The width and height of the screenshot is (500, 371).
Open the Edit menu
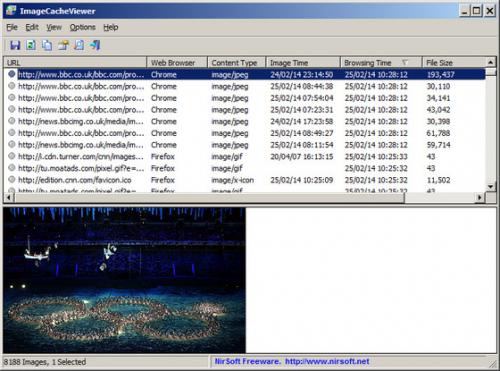(32, 27)
